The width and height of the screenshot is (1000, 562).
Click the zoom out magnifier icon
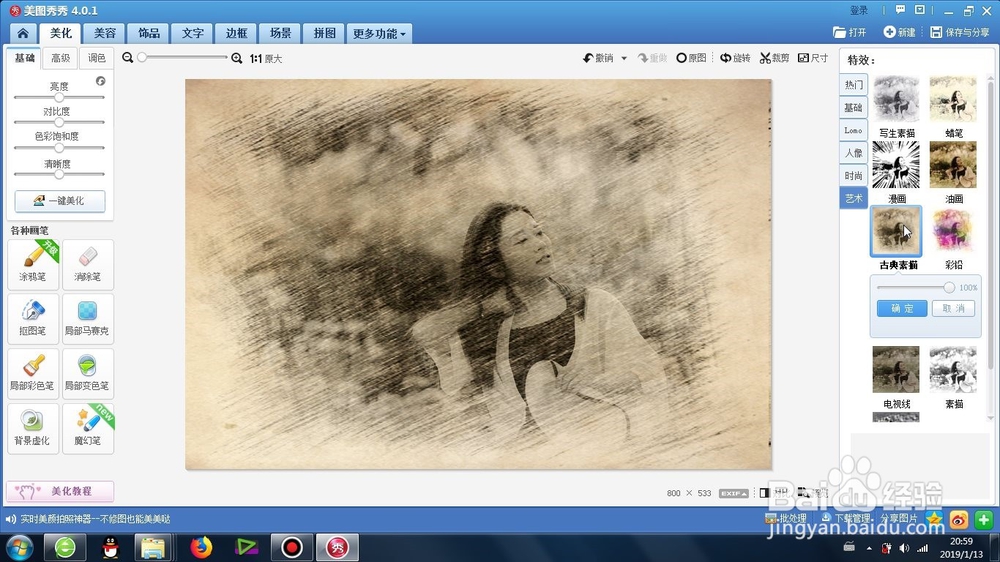[128, 58]
